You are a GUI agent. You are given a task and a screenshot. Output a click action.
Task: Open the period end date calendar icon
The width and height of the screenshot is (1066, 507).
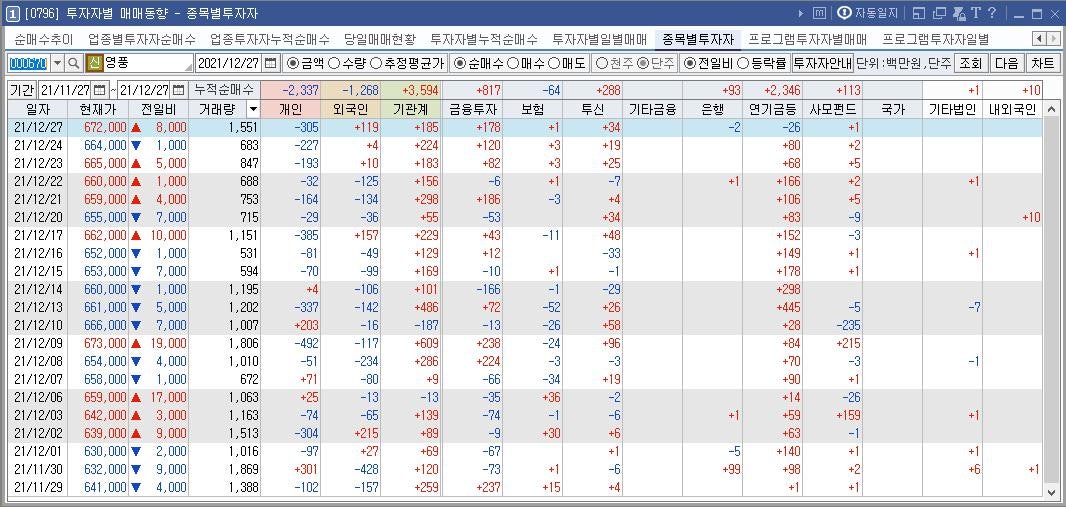click(x=178, y=90)
